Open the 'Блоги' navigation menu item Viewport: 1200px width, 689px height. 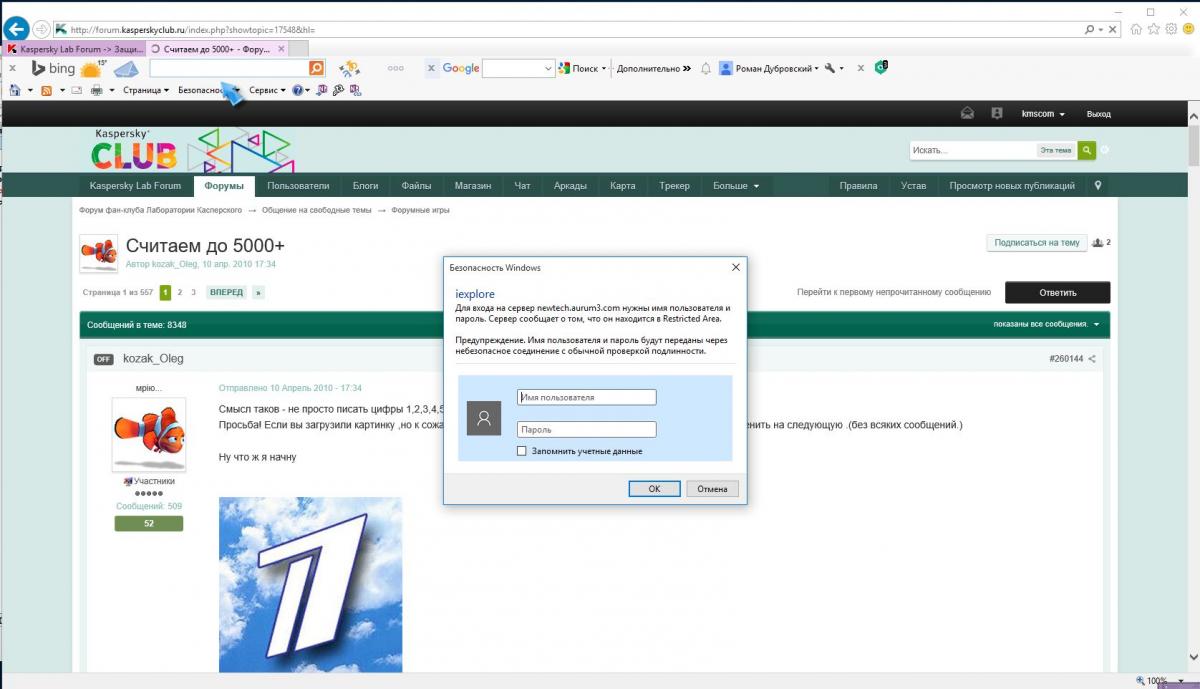point(365,186)
